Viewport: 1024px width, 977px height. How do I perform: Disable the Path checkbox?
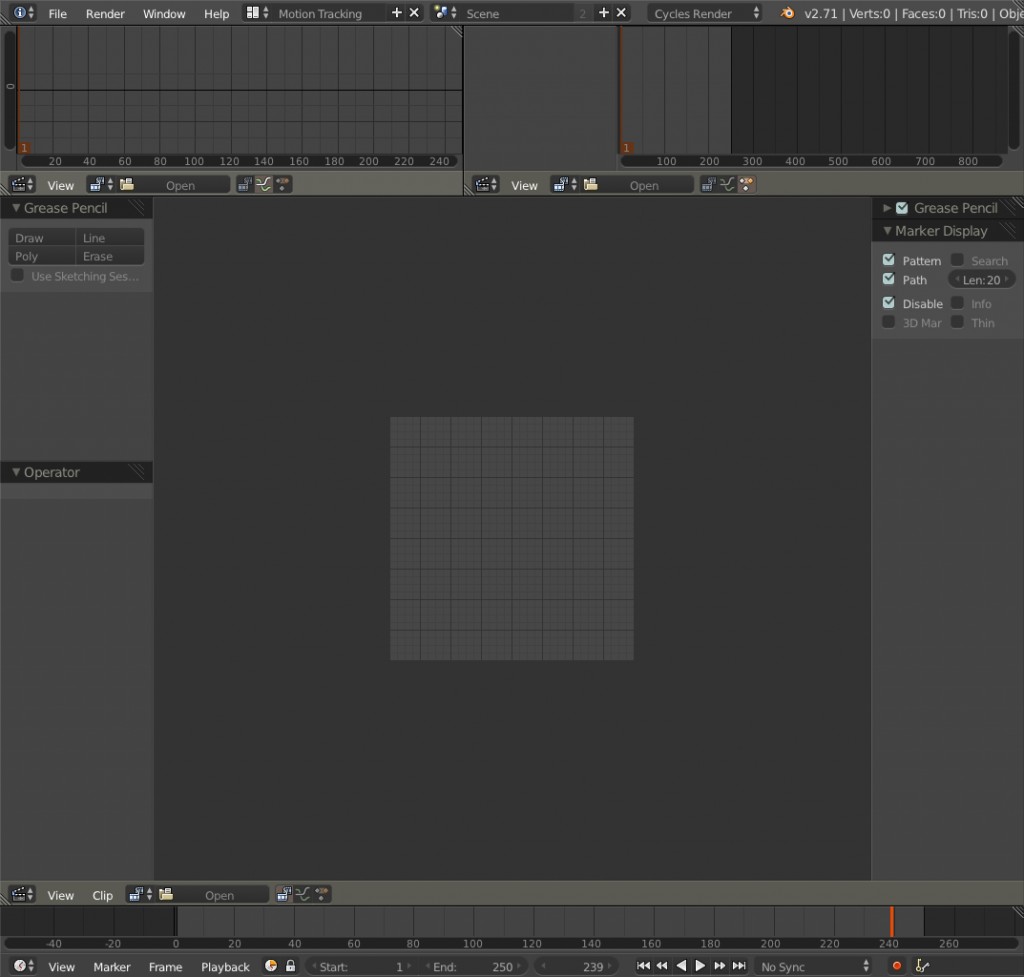coord(887,280)
